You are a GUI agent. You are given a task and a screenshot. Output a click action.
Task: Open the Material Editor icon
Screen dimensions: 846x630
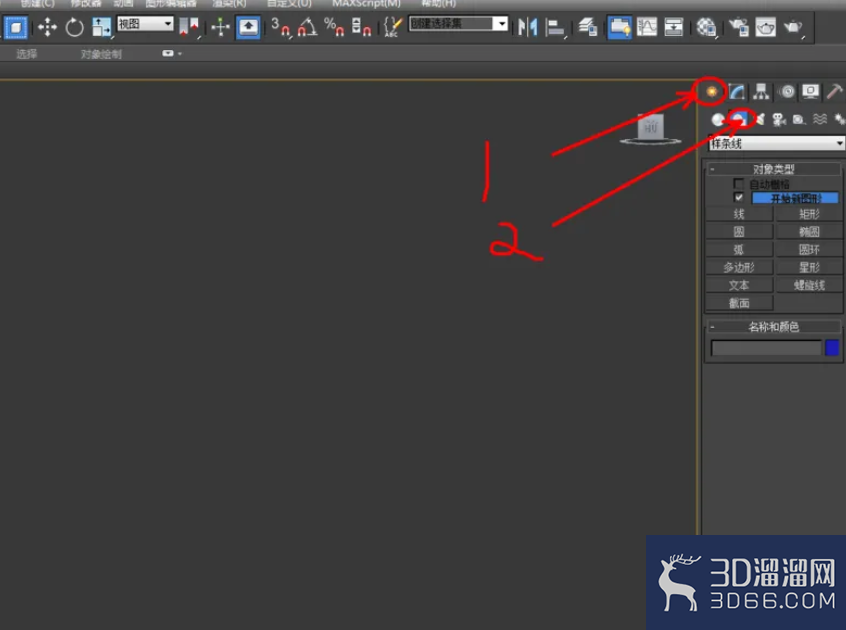click(x=706, y=27)
